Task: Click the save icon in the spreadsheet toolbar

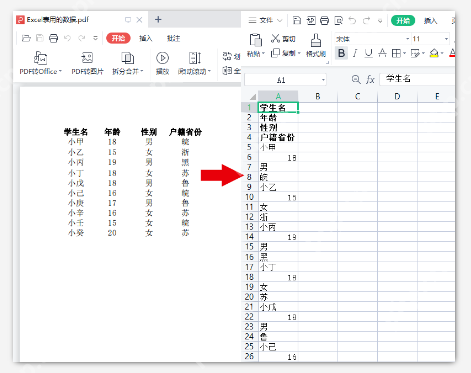Action: tap(297, 21)
